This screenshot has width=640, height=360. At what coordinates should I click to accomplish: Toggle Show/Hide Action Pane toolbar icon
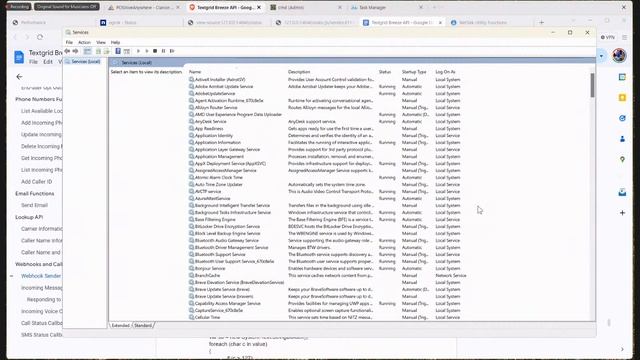127,51
